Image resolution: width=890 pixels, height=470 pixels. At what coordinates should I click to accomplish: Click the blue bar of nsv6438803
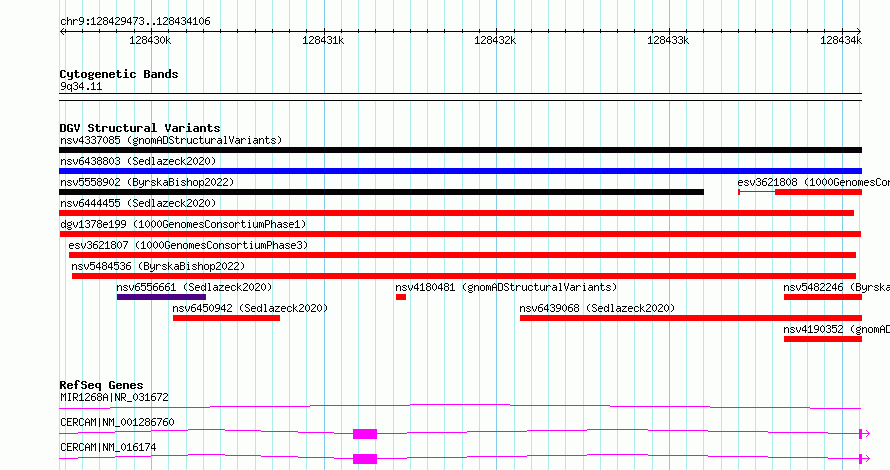tap(460, 171)
